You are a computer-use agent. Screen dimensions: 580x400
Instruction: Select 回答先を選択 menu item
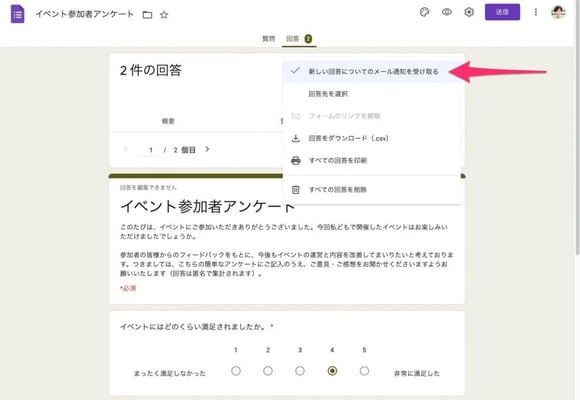(372, 94)
